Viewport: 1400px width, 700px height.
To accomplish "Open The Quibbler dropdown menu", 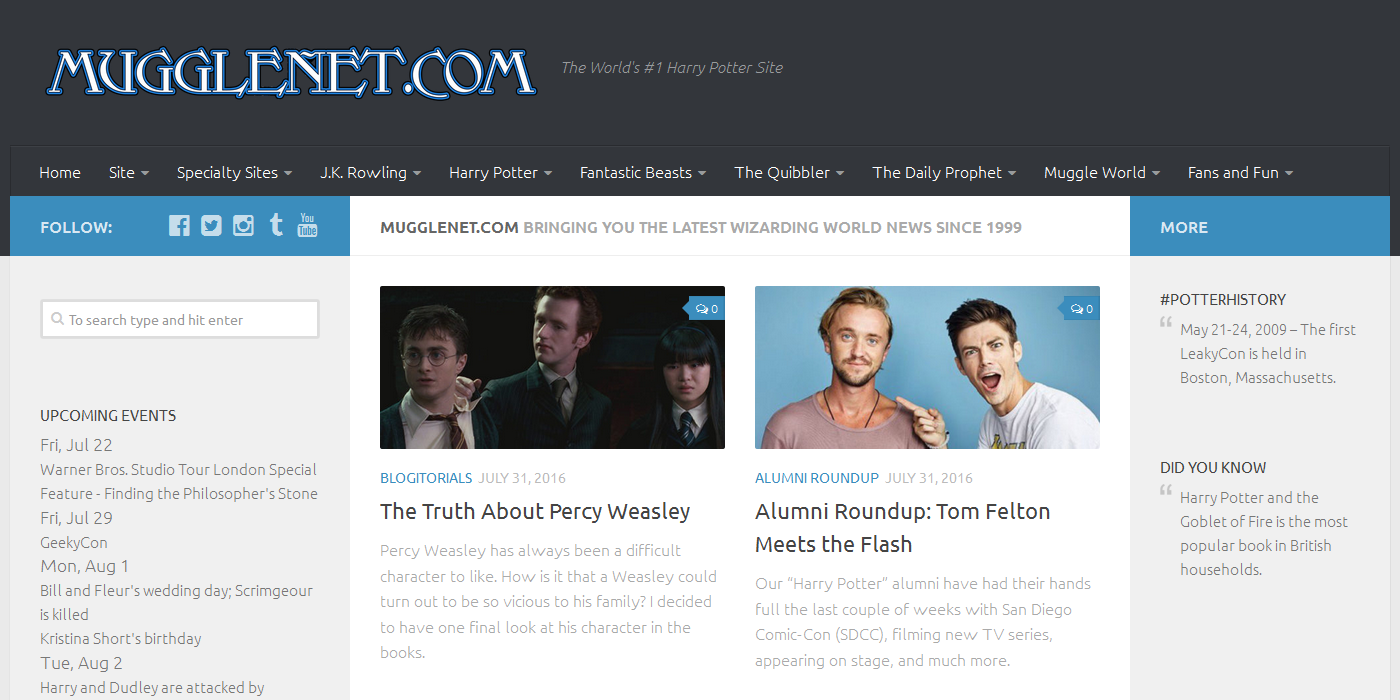I will click(x=790, y=172).
